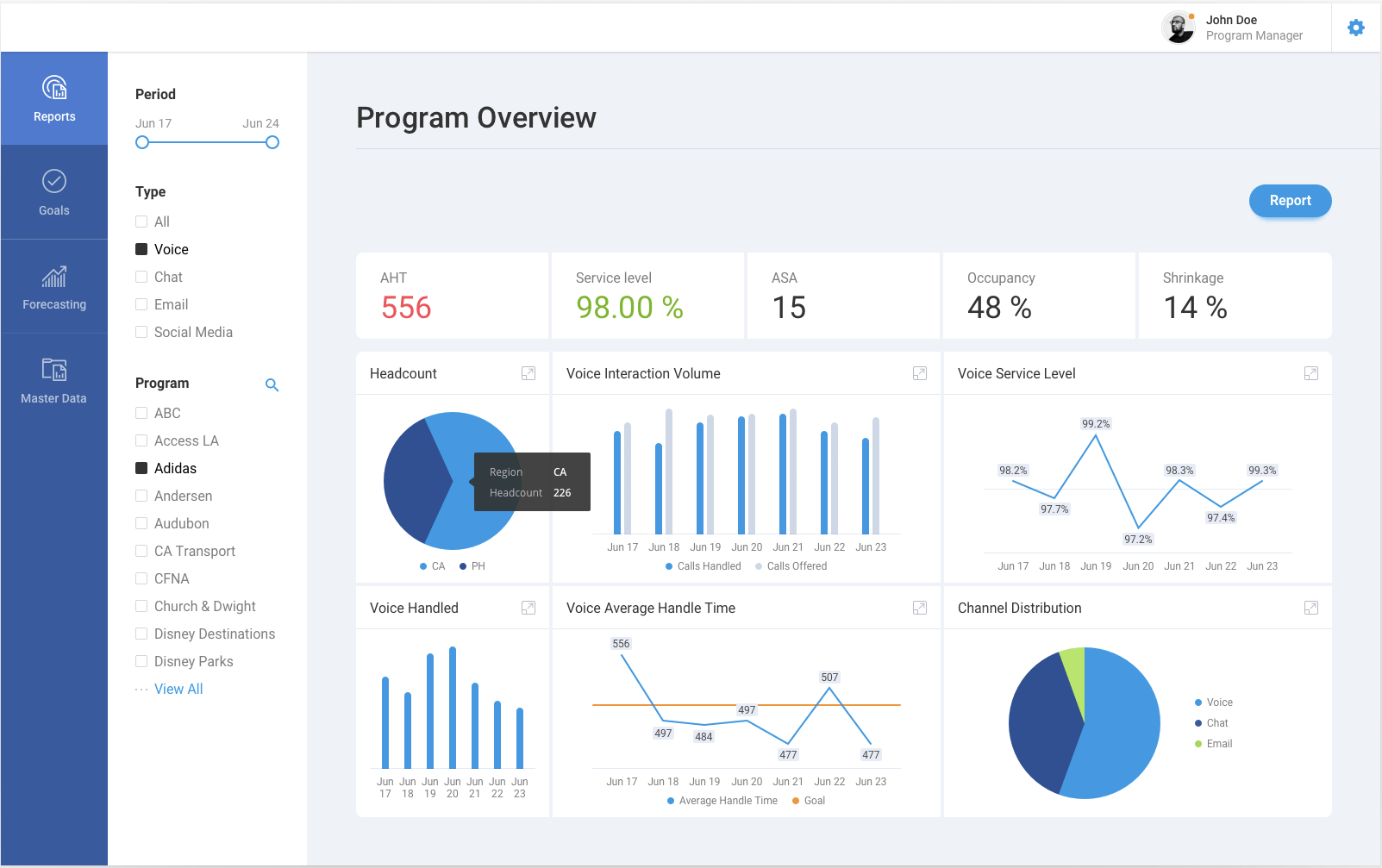1382x868 pixels.
Task: Check the Disney Parks program checkbox
Action: (141, 661)
